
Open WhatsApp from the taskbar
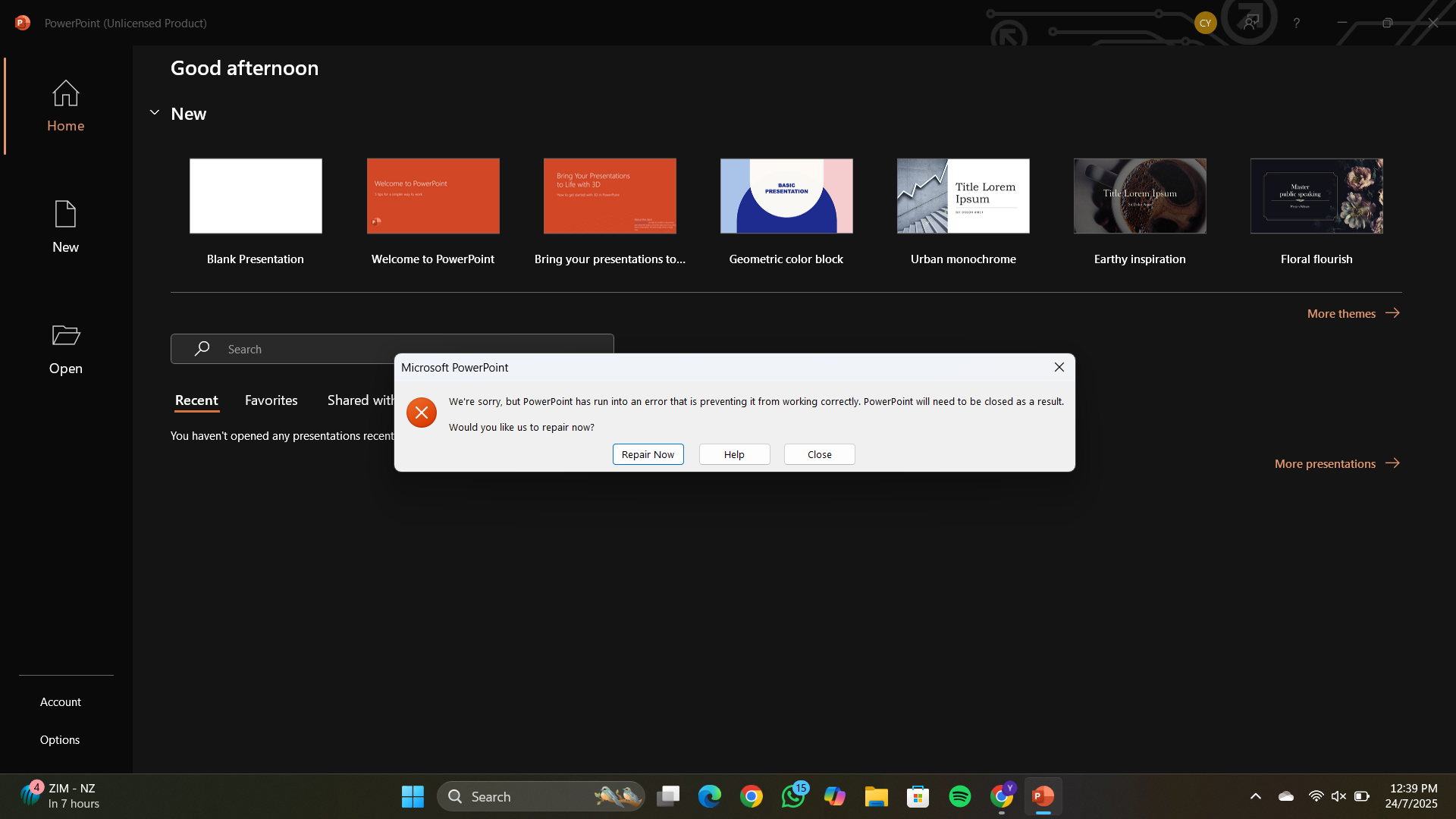tap(793, 796)
